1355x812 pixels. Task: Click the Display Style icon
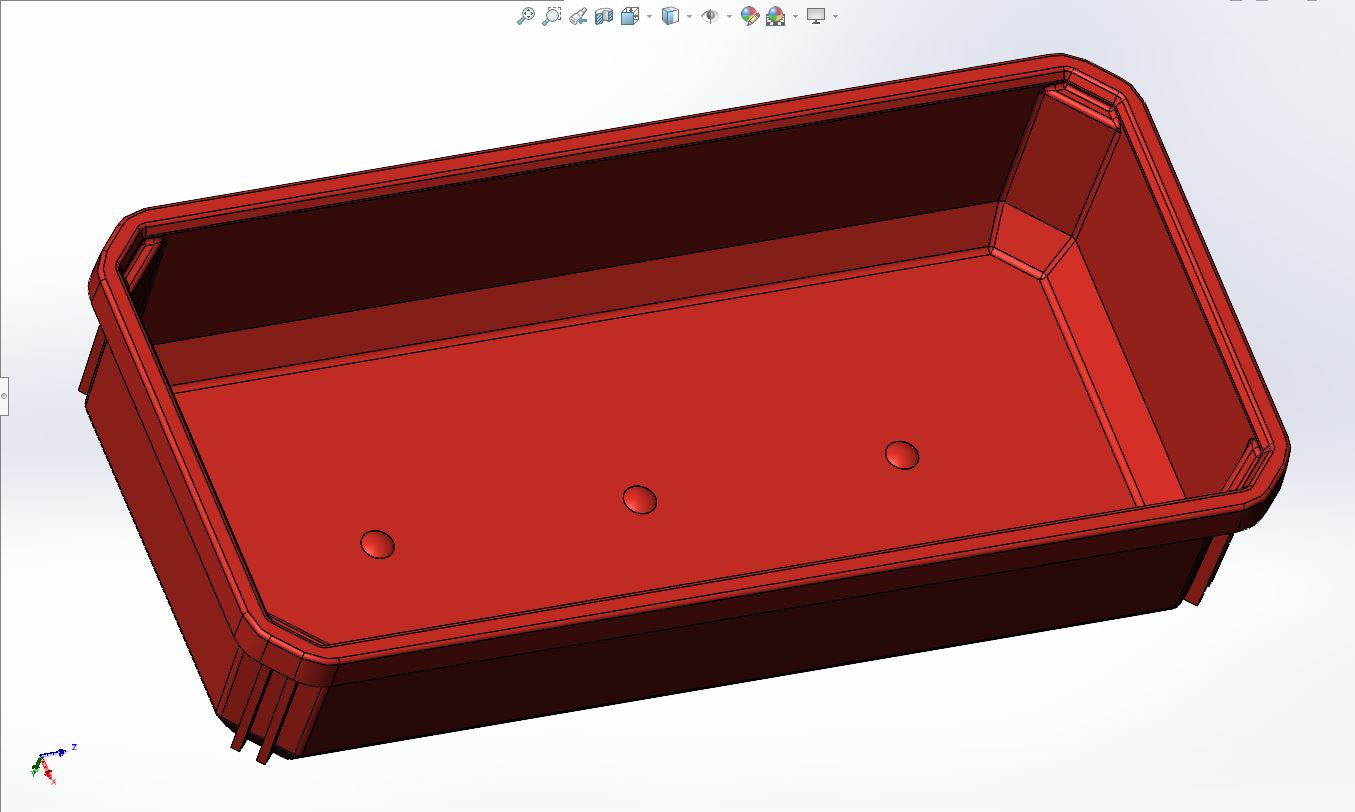click(671, 16)
